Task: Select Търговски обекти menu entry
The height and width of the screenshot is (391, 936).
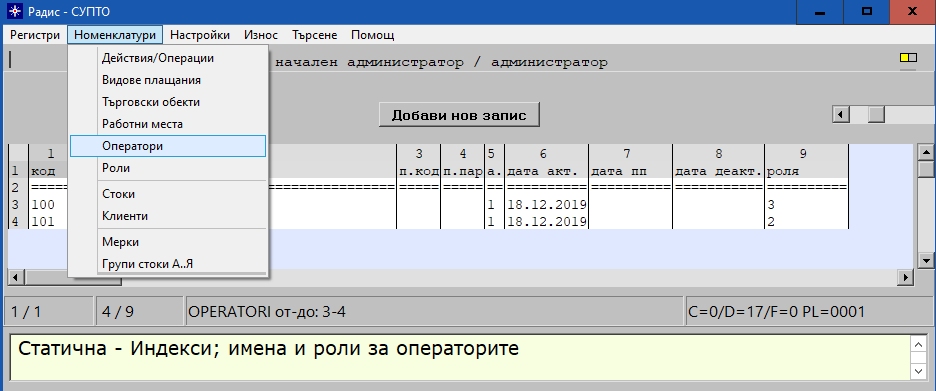Action: (x=168, y=102)
